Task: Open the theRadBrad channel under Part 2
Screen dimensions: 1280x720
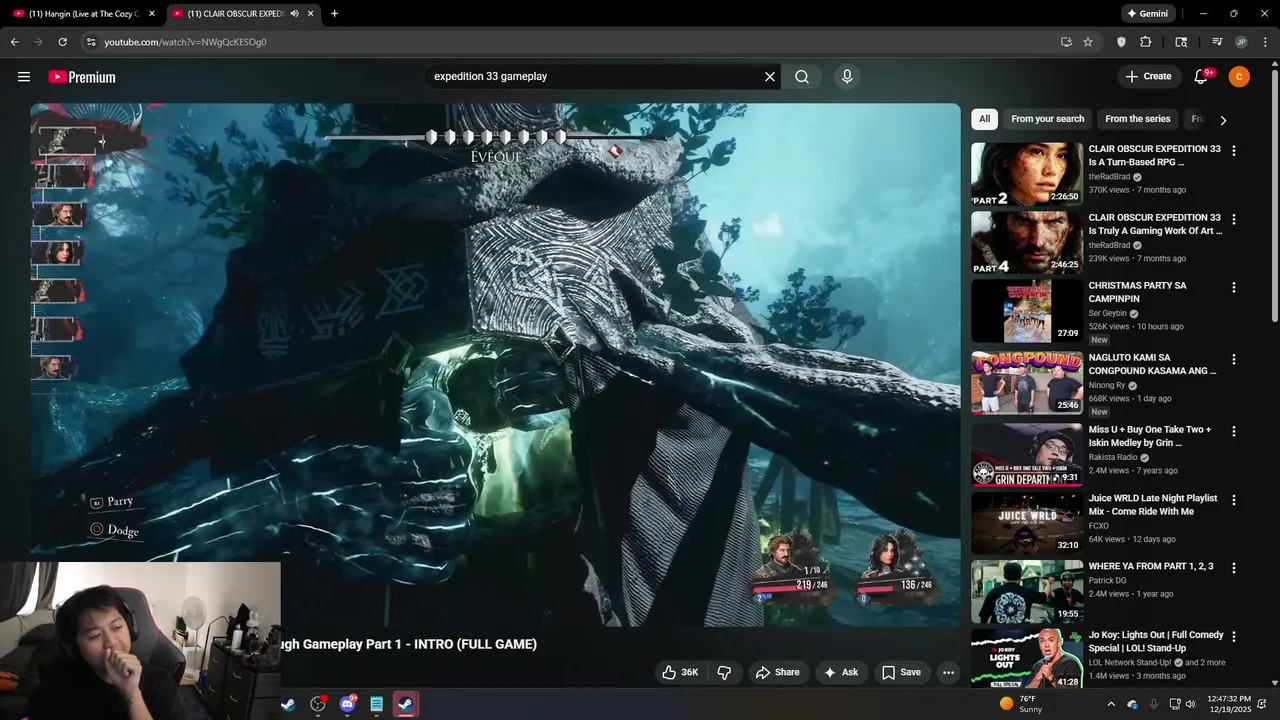Action: pos(1109,177)
